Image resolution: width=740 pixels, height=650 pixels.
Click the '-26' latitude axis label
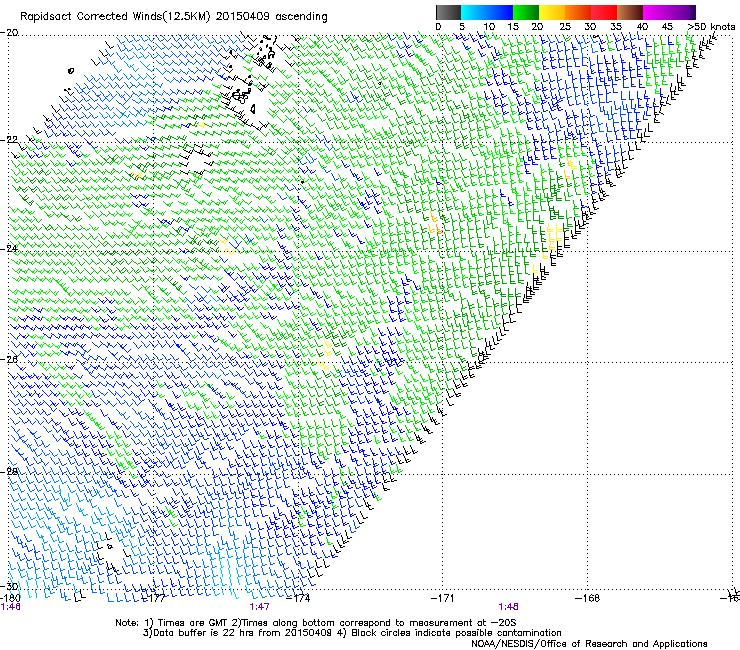(x=9, y=359)
